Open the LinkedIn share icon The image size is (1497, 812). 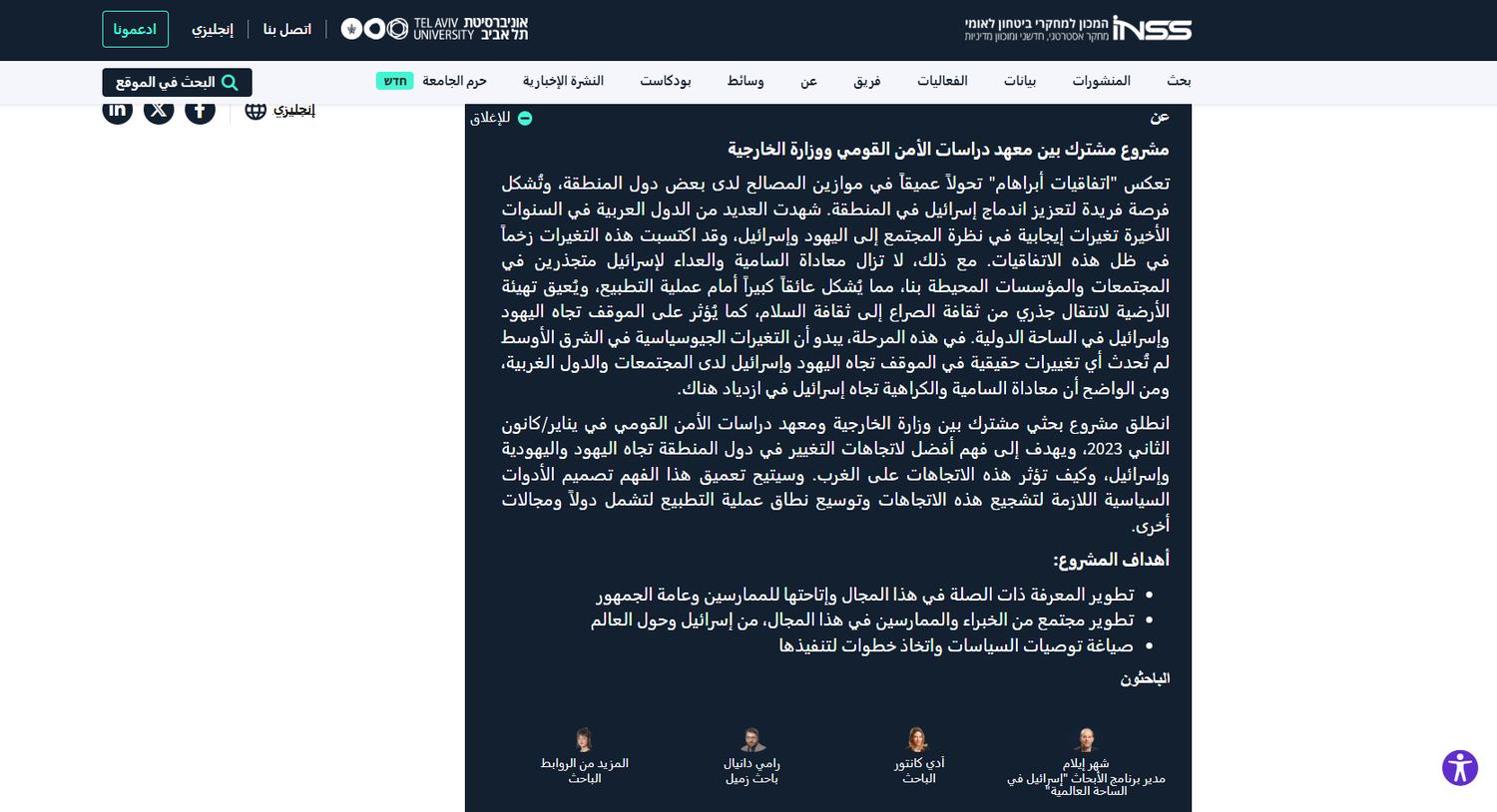click(x=118, y=110)
